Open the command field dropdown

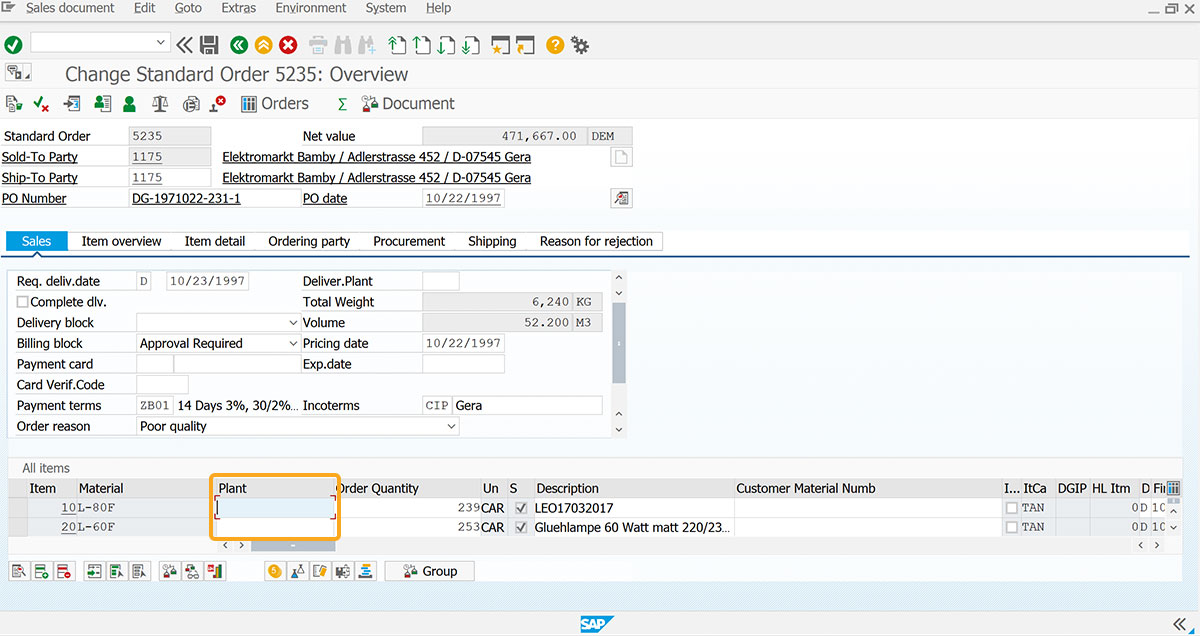pos(161,43)
